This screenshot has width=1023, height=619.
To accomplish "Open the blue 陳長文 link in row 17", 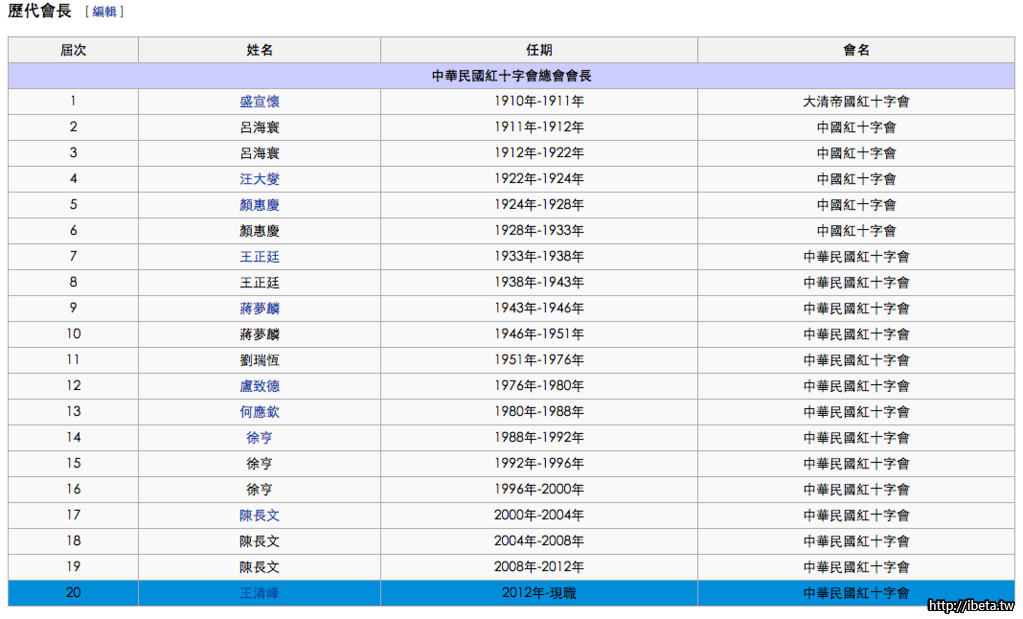I will (x=259, y=515).
